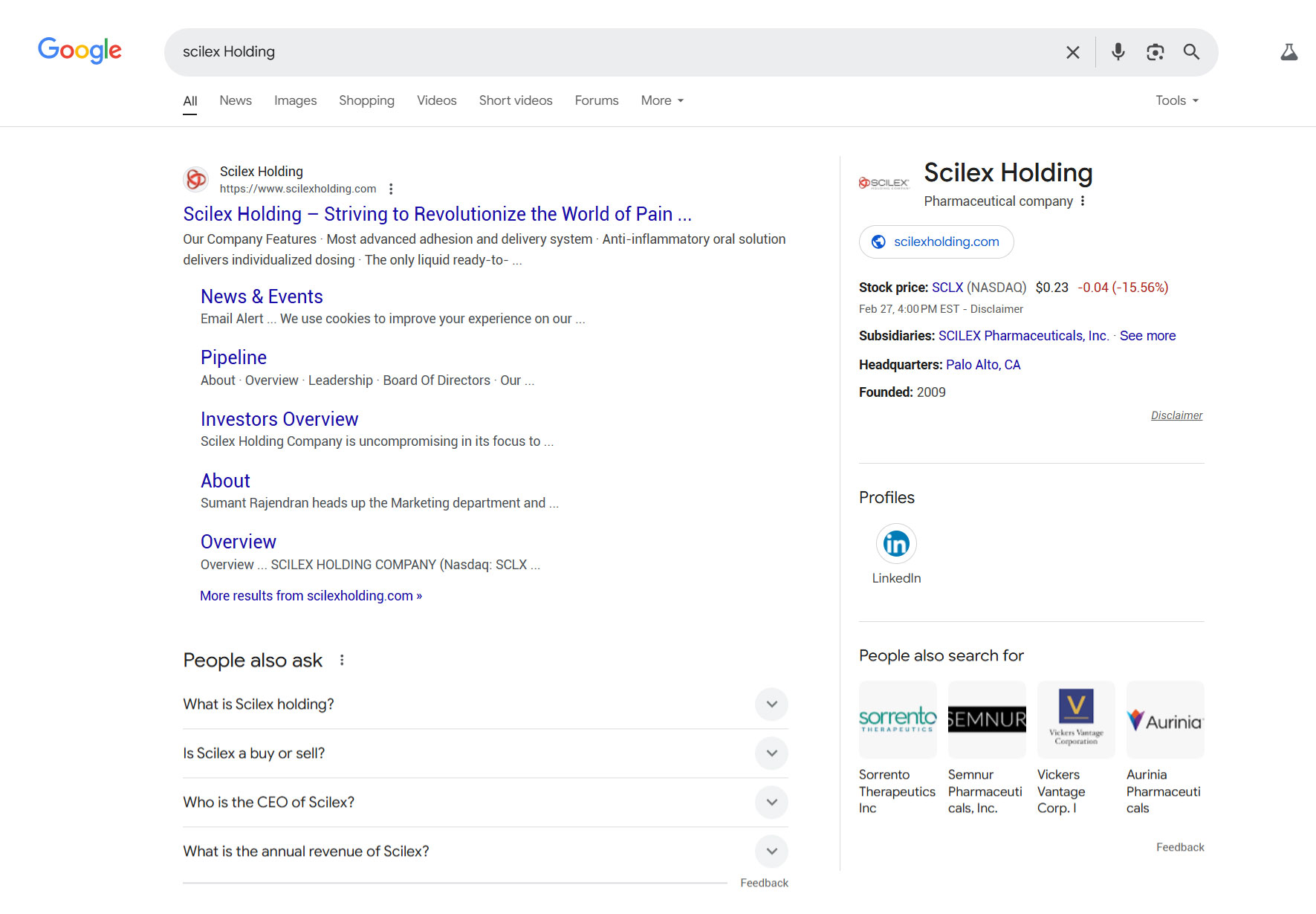Image resolution: width=1316 pixels, height=914 pixels.
Task: Open the LinkedIn profile icon
Action: click(x=896, y=544)
